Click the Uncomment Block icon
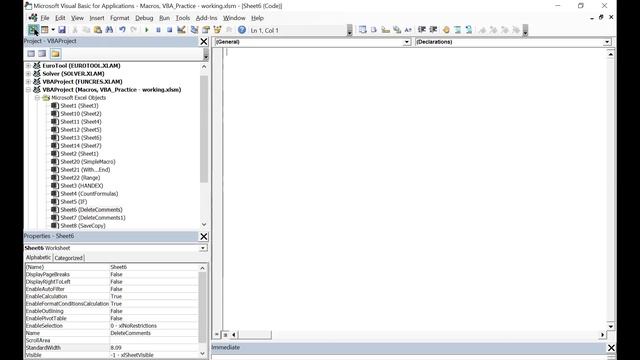640x360 pixels. 469,30
